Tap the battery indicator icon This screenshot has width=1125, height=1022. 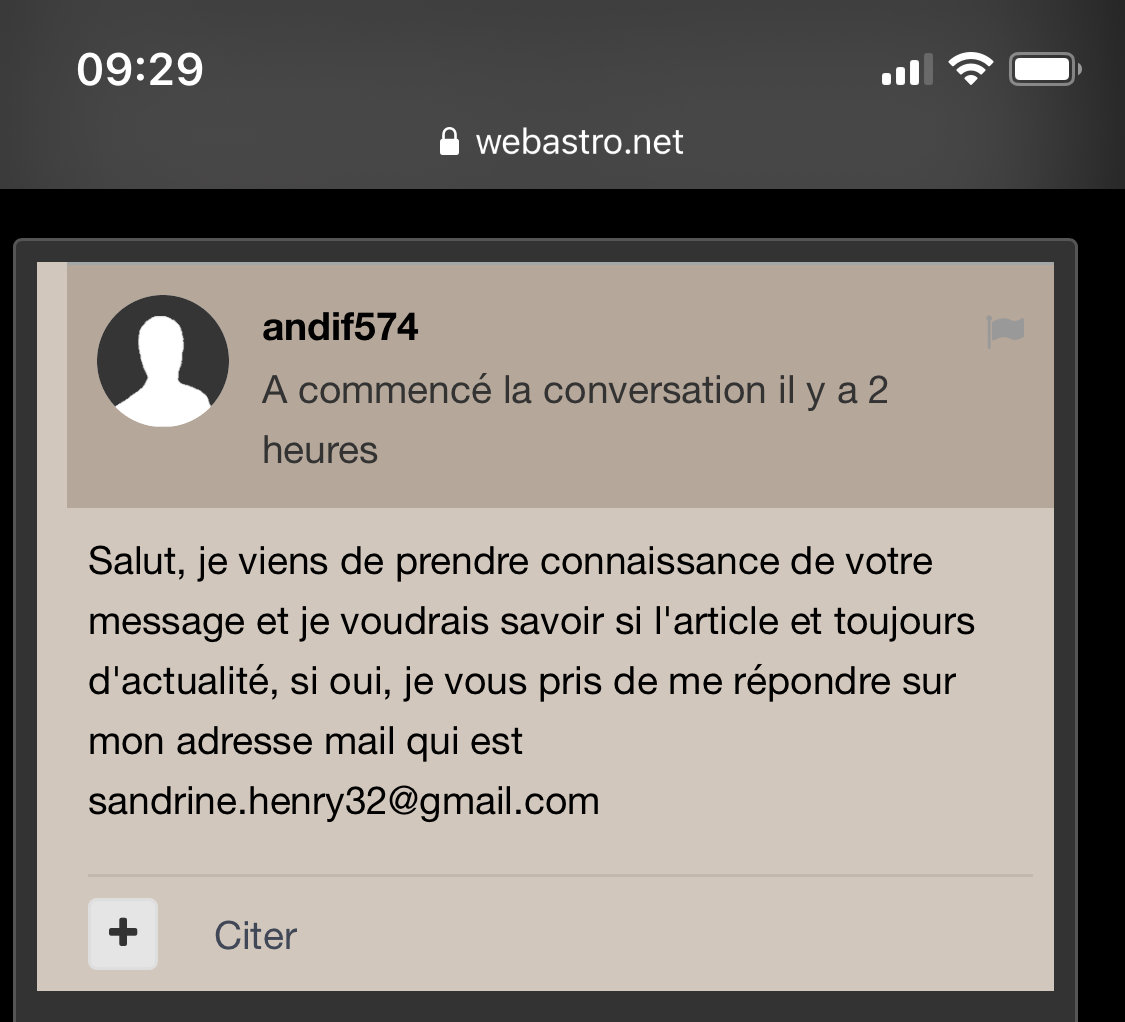pos(1044,70)
